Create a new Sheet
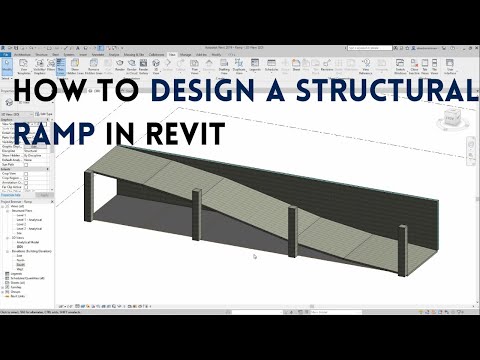The image size is (480, 360). [x=296, y=65]
